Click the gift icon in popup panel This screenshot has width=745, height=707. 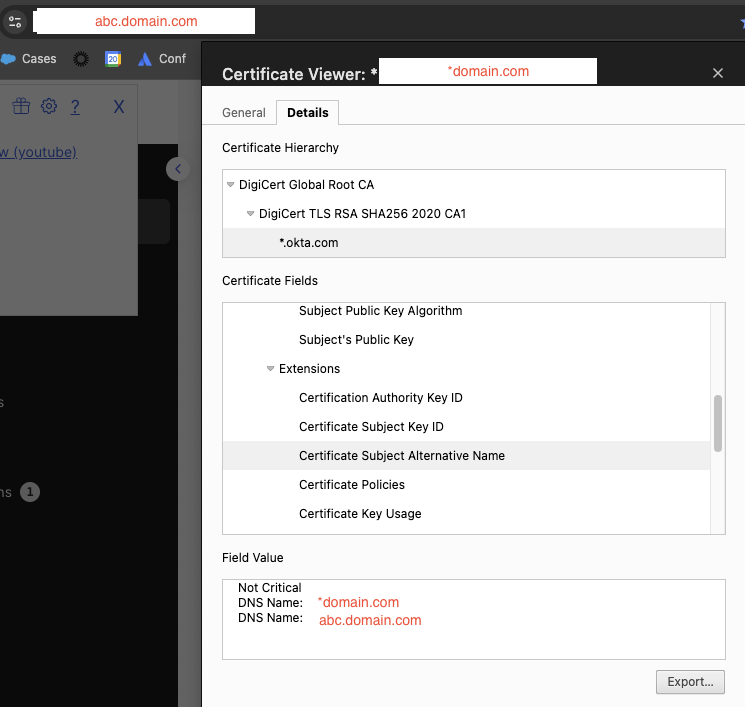tap(21, 106)
